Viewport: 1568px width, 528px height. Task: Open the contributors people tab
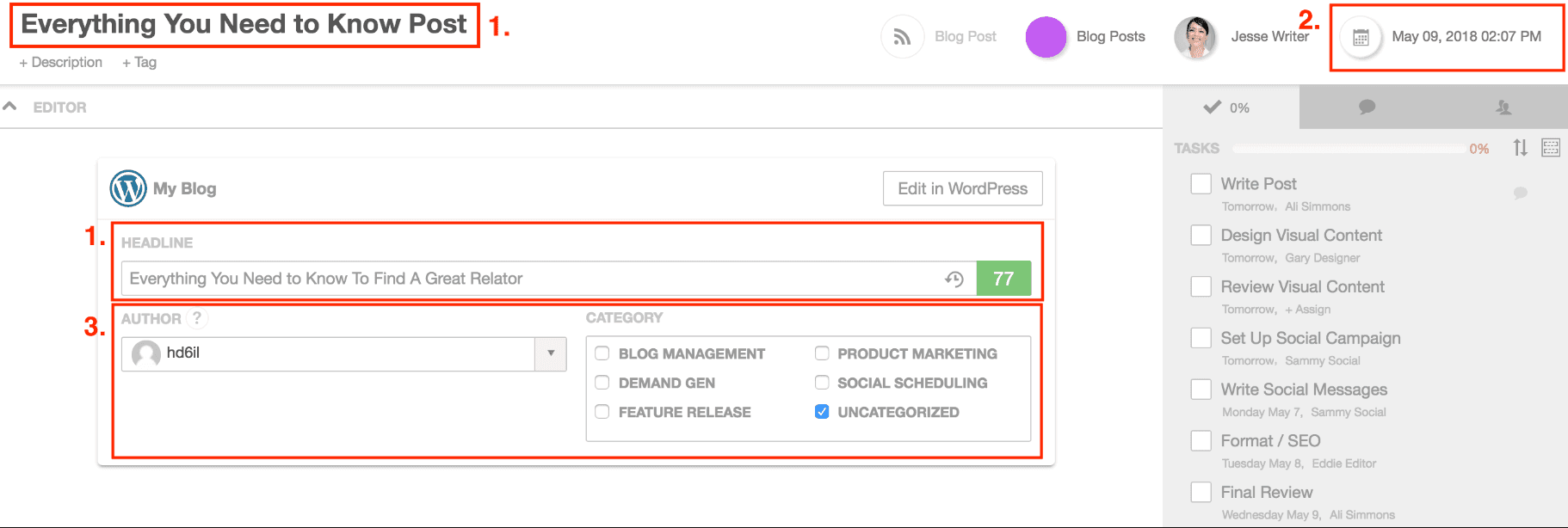[1503, 107]
